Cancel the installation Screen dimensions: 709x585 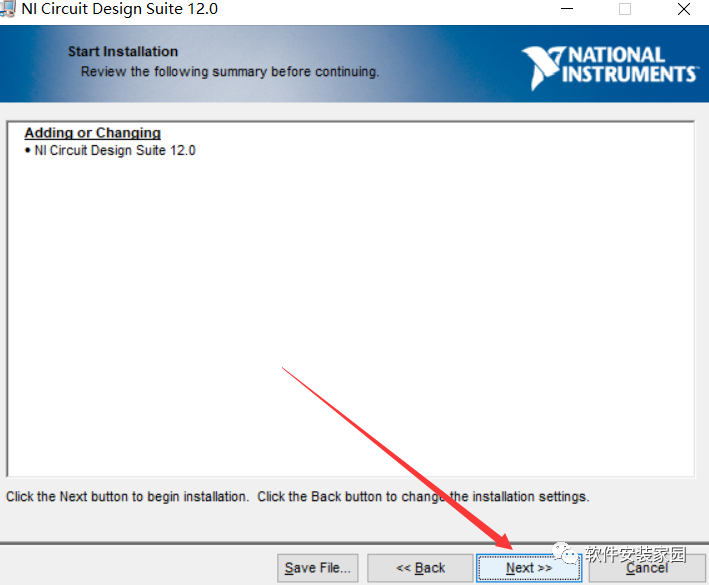click(x=647, y=568)
